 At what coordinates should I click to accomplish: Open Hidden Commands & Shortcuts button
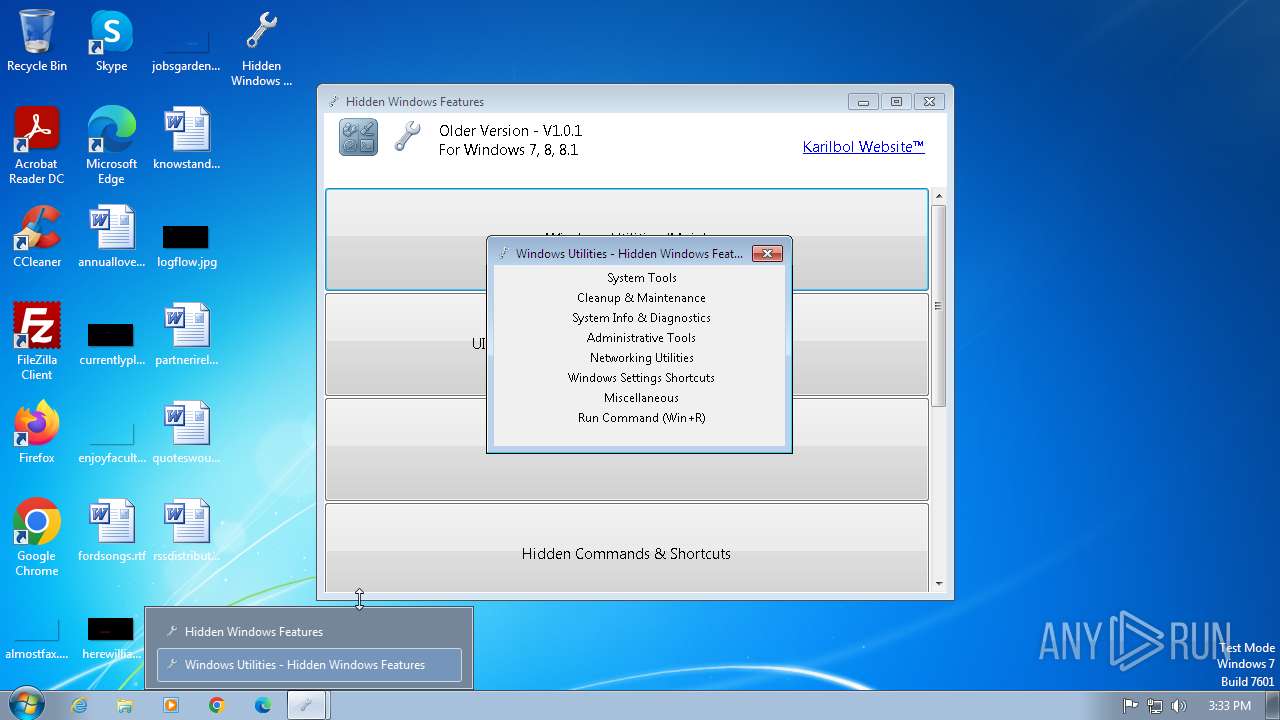[627, 547]
